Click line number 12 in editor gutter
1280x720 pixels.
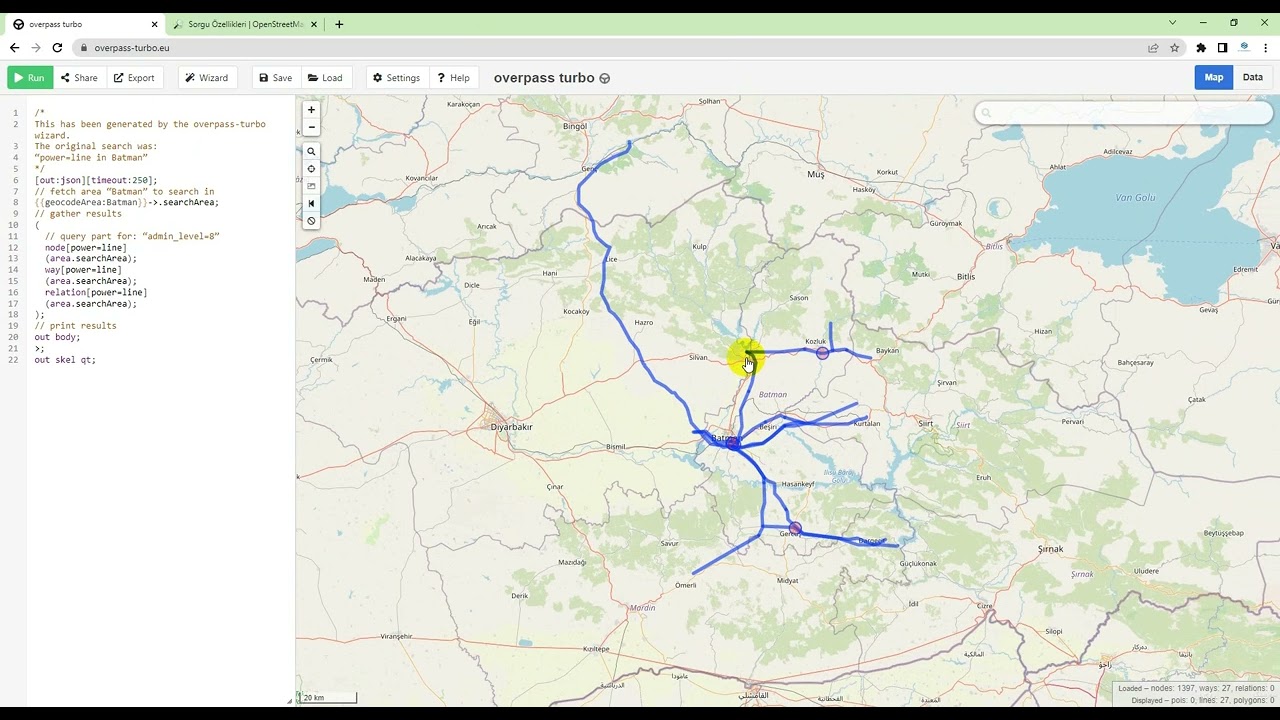click(x=14, y=247)
